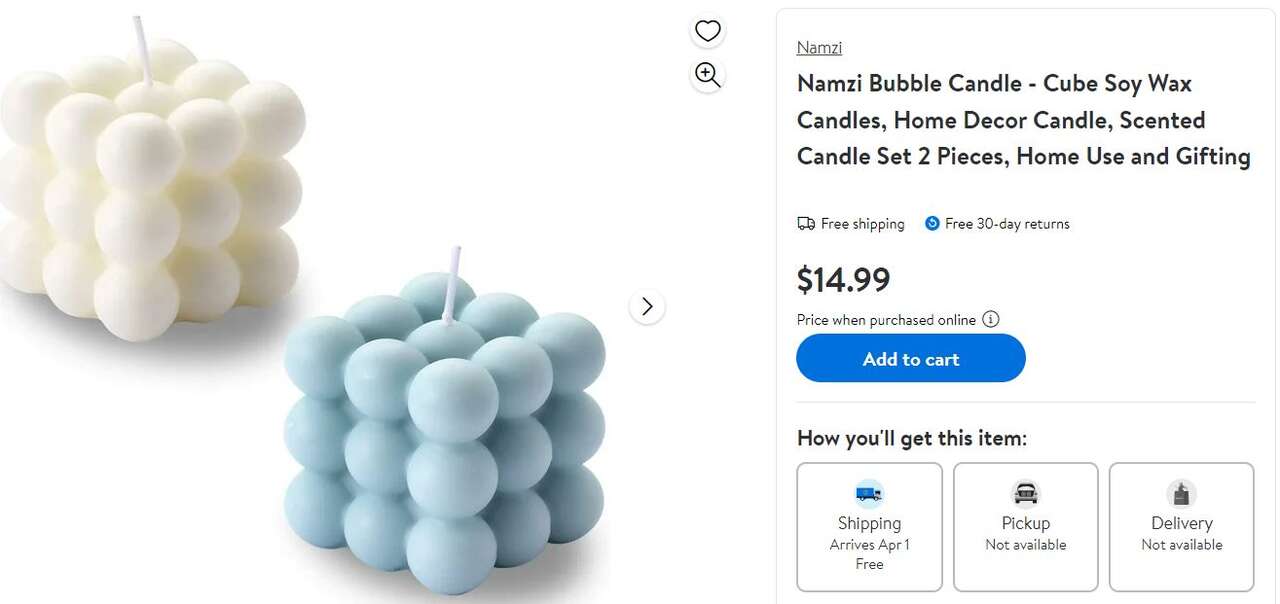
Task: Click the blue truck icon in Shipping card
Action: tap(869, 493)
